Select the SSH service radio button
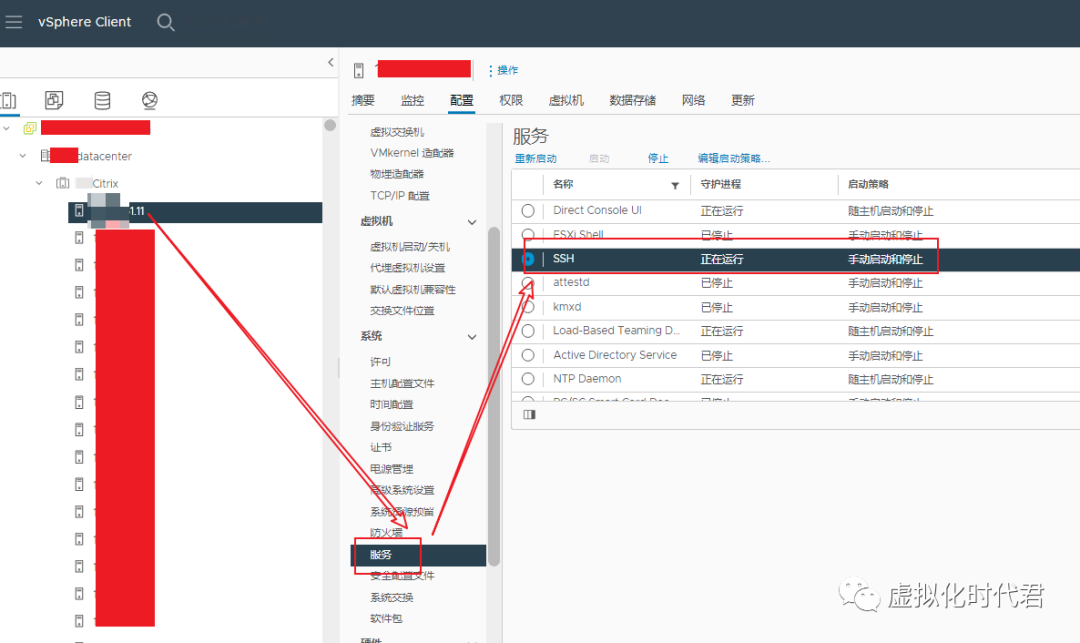 coord(528,259)
